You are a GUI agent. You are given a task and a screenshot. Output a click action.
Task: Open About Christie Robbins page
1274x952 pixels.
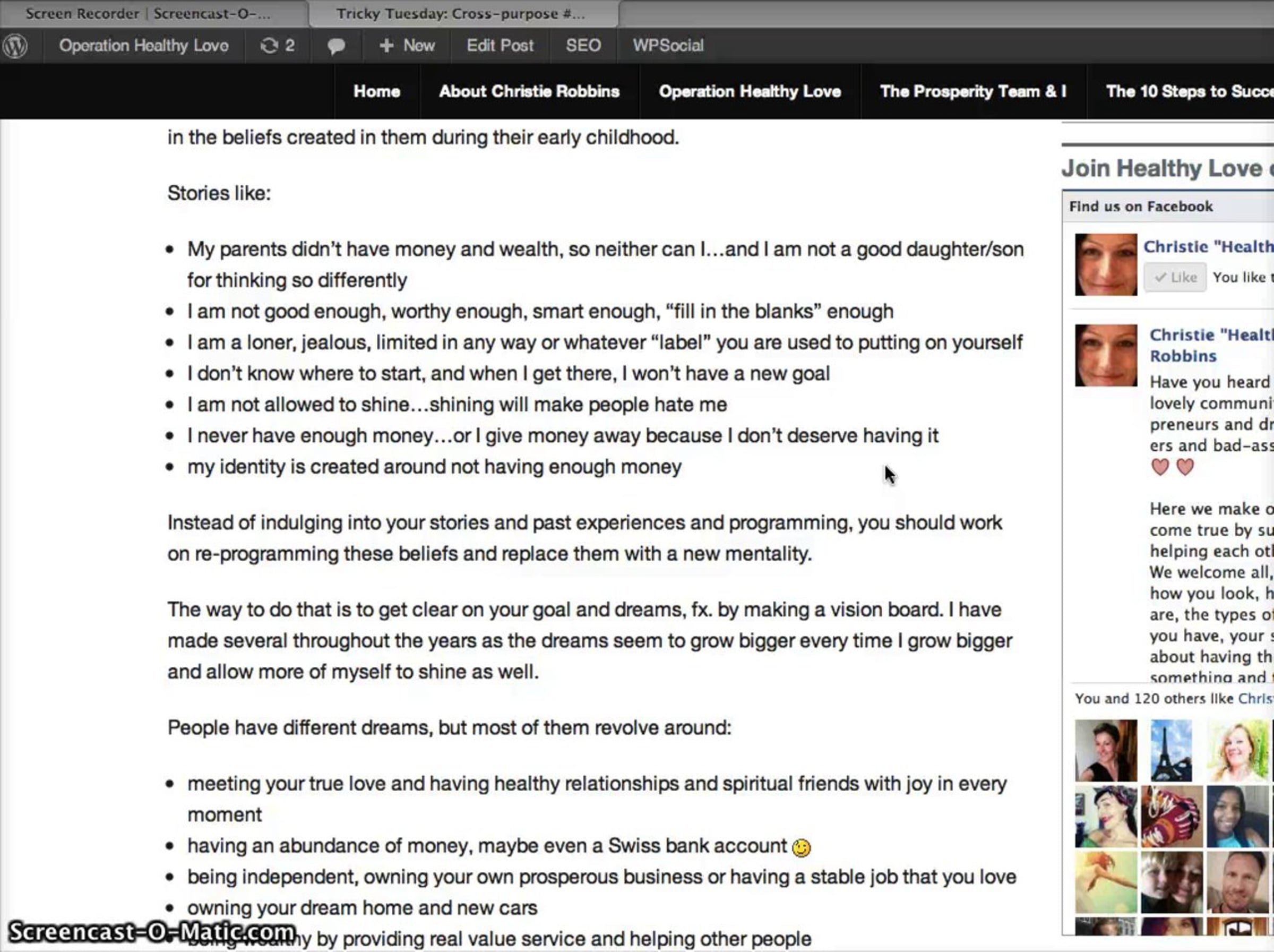tap(529, 91)
